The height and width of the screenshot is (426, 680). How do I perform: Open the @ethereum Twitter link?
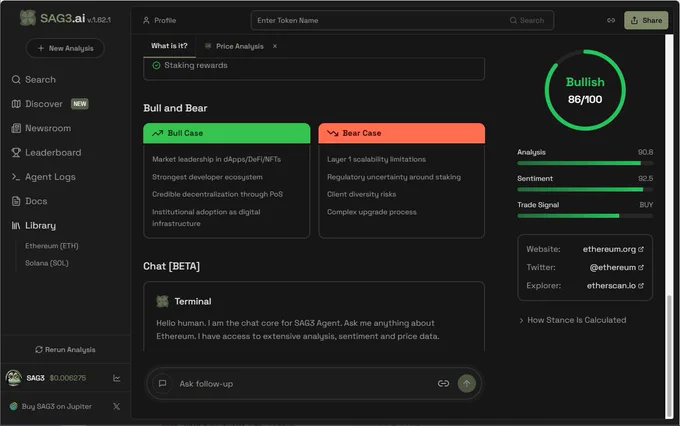616,267
